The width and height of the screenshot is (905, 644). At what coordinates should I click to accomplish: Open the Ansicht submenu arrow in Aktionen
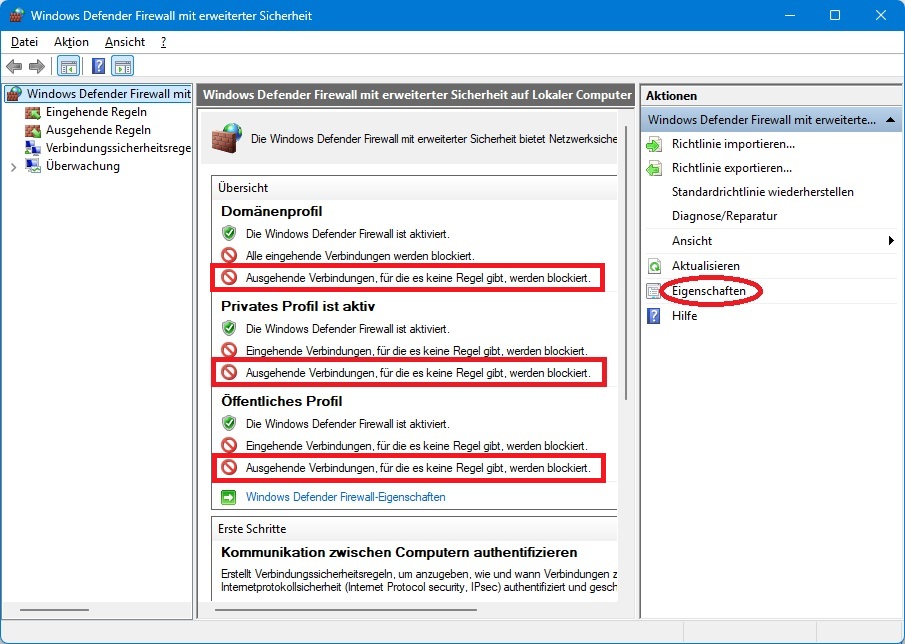point(891,241)
